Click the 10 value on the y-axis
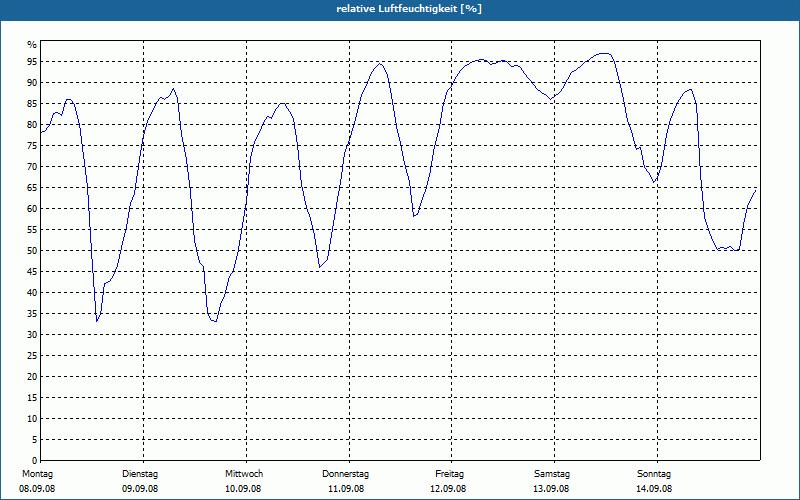This screenshot has width=800, height=500. pyautogui.click(x=32, y=419)
